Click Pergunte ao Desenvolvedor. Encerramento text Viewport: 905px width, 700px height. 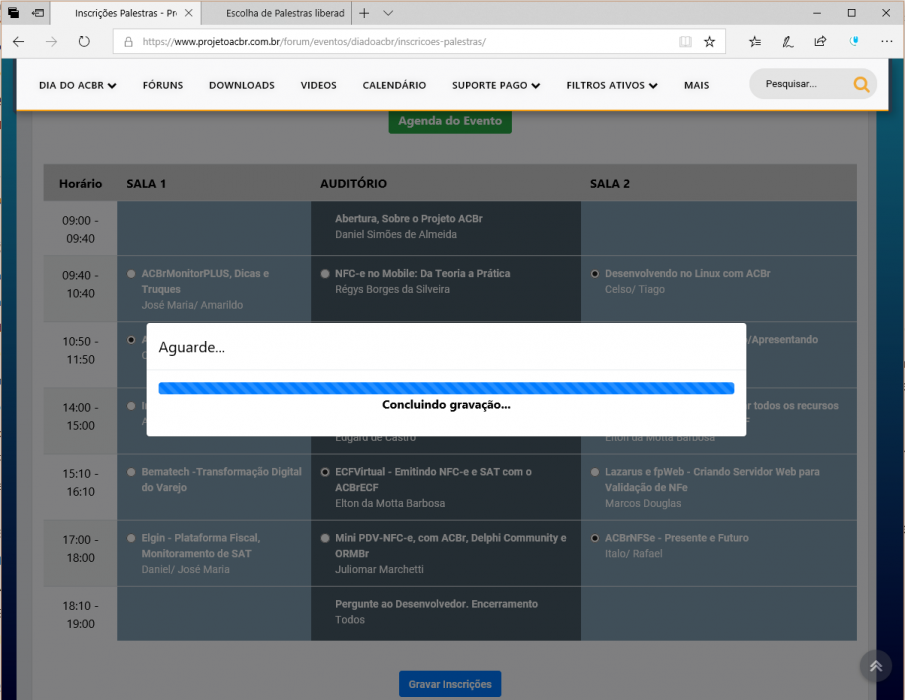(436, 604)
